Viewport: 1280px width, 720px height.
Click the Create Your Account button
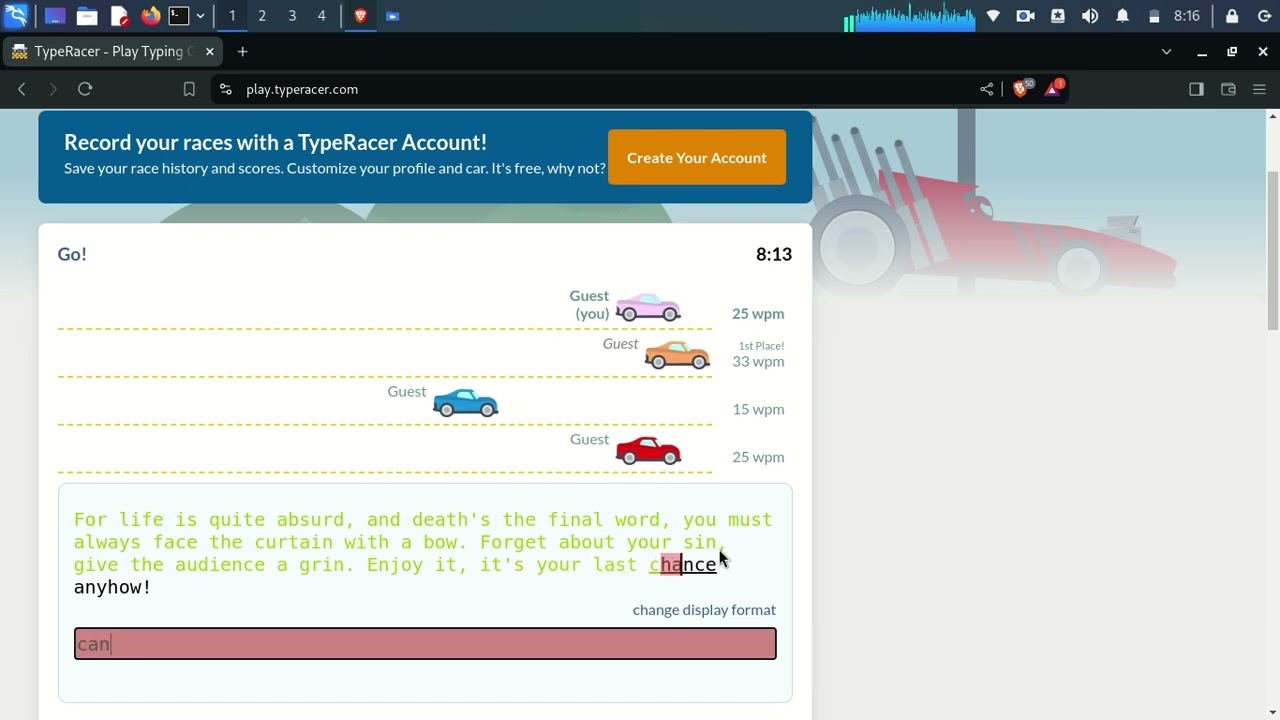697,157
